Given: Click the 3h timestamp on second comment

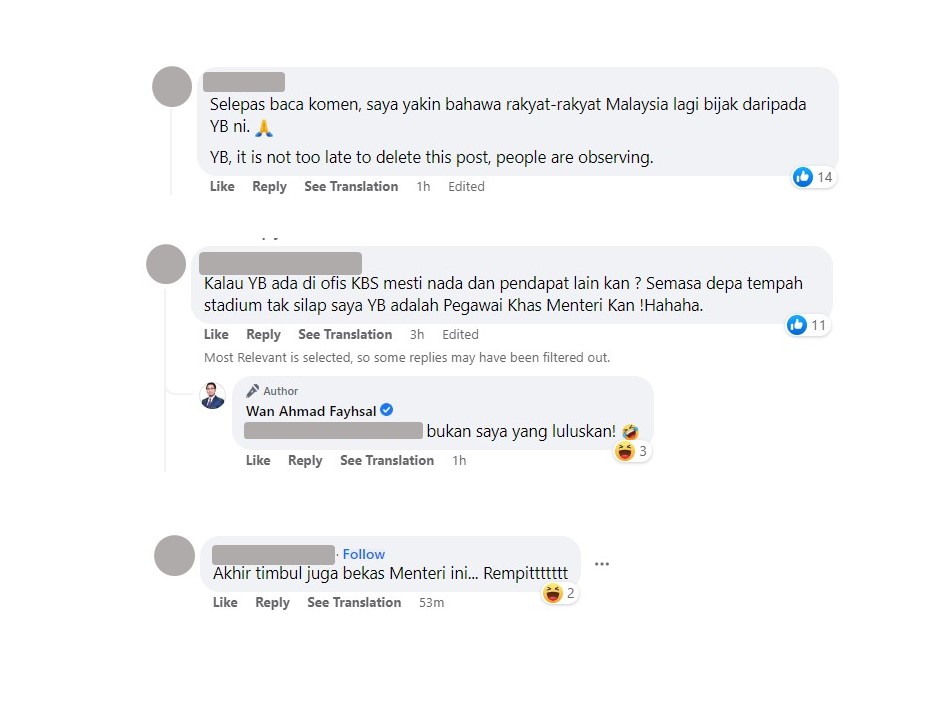Looking at the screenshot, I should pos(417,334).
